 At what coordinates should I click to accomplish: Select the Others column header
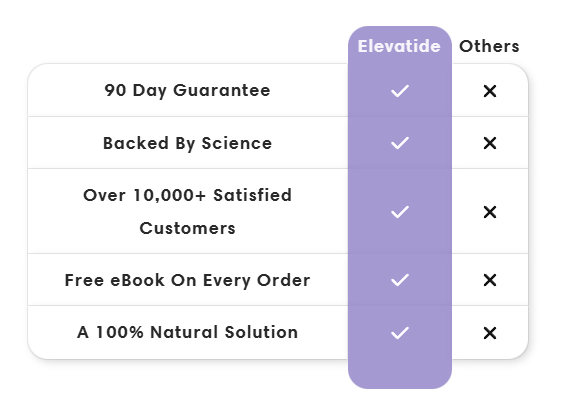click(x=489, y=46)
